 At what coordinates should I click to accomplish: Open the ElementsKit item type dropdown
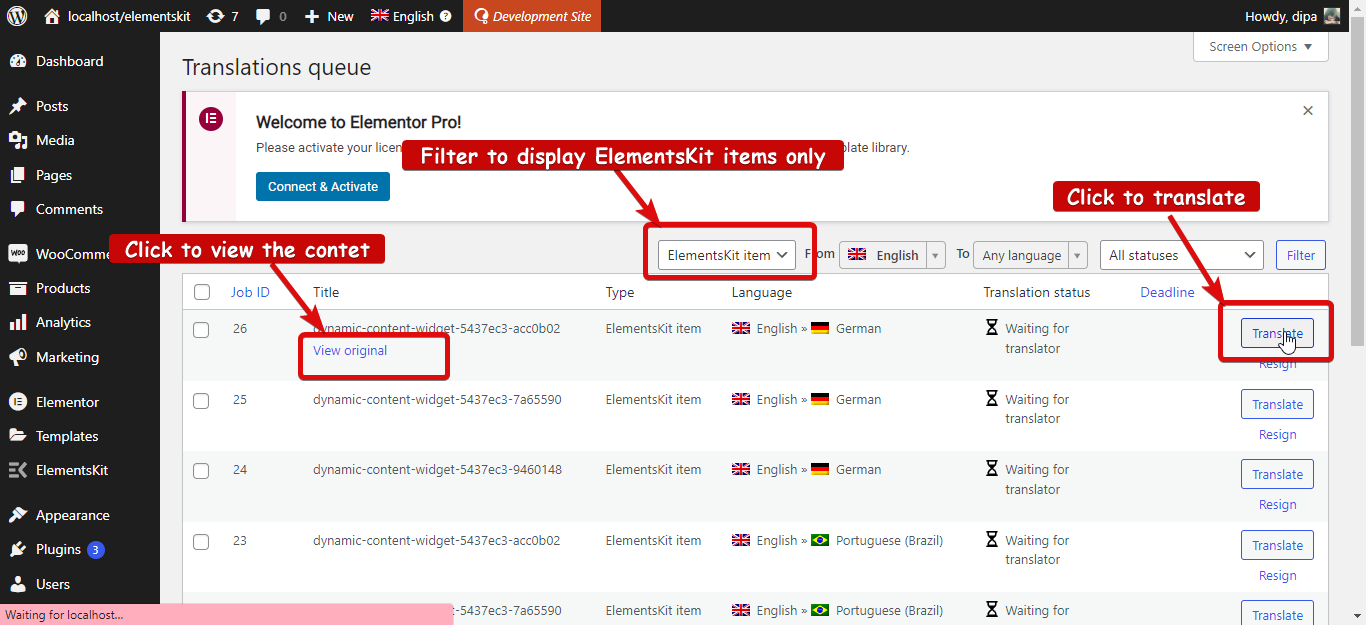click(x=728, y=255)
